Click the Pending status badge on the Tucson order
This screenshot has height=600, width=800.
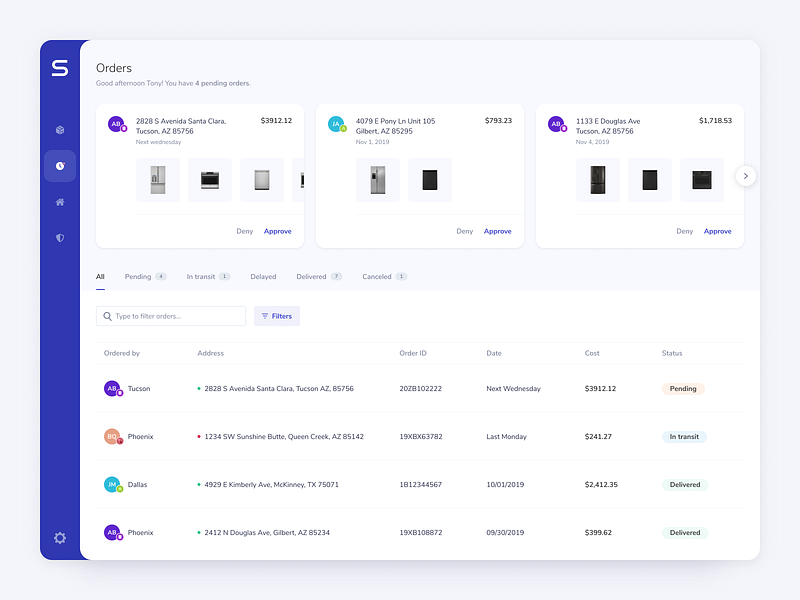coord(682,388)
